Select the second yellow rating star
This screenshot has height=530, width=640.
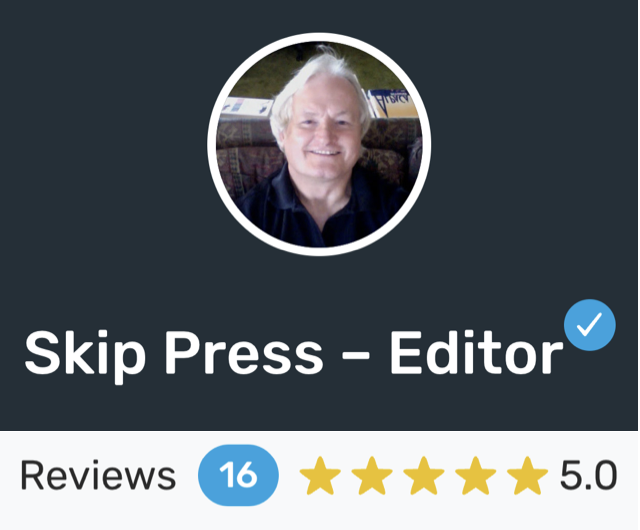point(372,476)
